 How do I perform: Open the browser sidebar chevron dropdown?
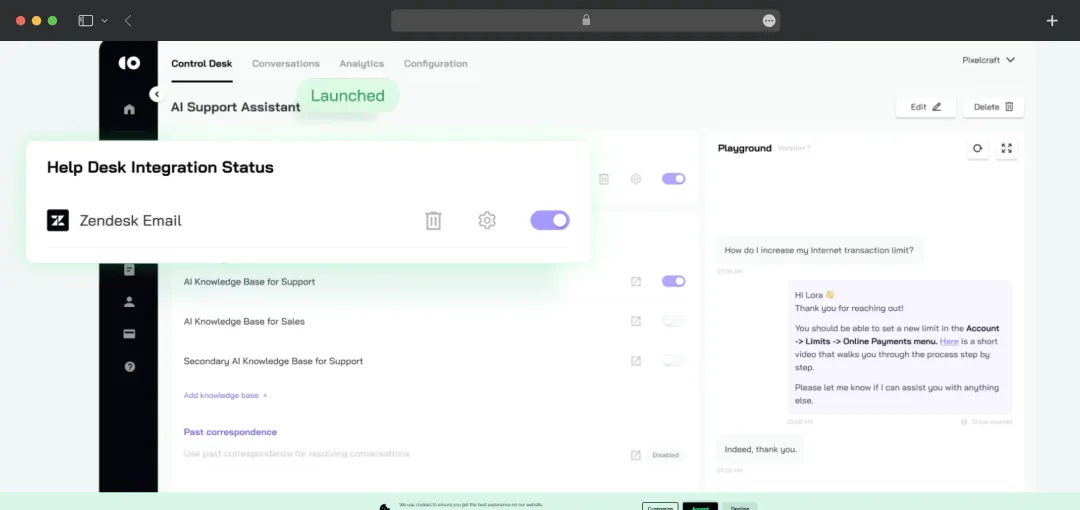click(104, 21)
